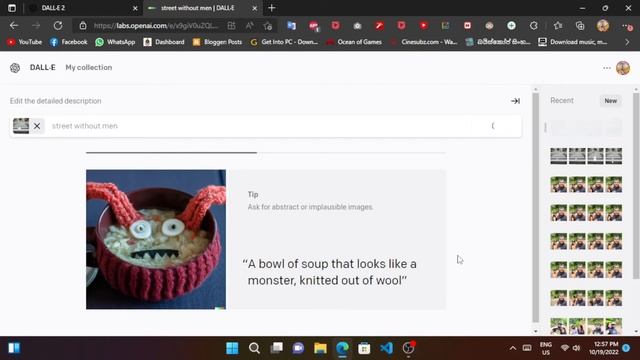Open taskbar Search
This screenshot has height=360, width=640.
254,348
